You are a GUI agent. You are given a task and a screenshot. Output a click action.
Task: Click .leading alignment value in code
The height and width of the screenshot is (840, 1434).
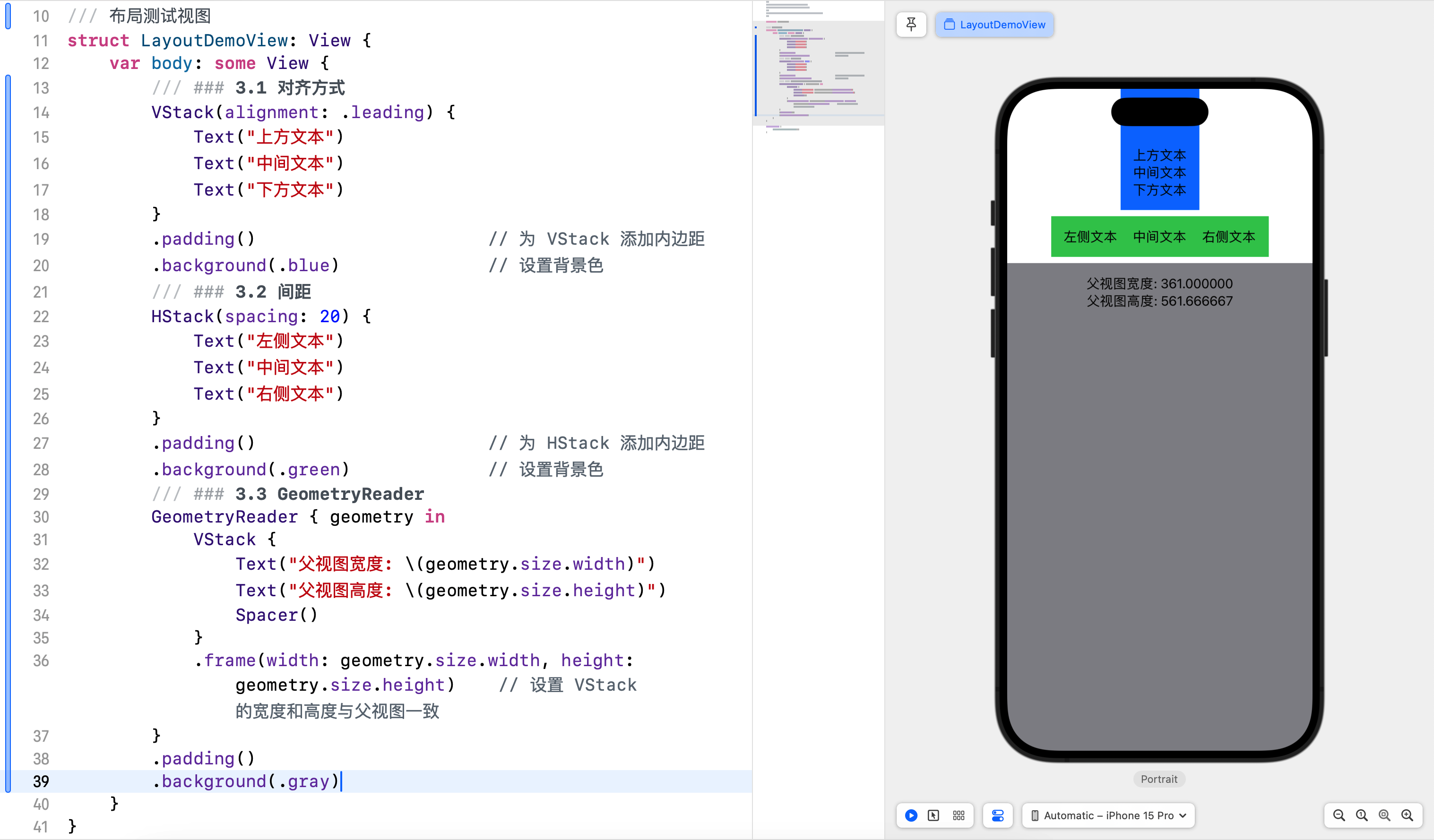pos(383,112)
